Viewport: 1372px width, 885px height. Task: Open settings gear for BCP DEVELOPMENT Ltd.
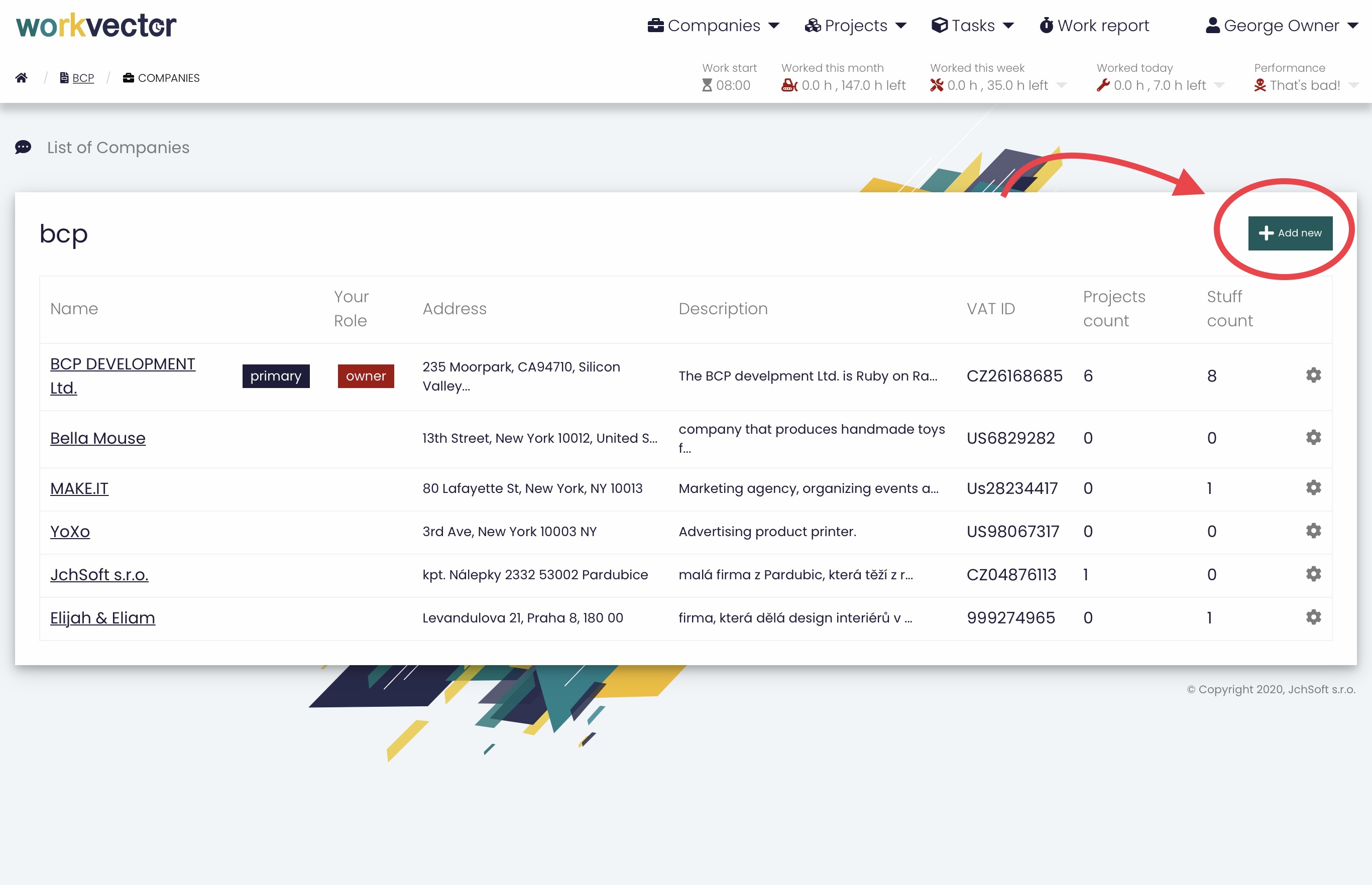(1313, 375)
